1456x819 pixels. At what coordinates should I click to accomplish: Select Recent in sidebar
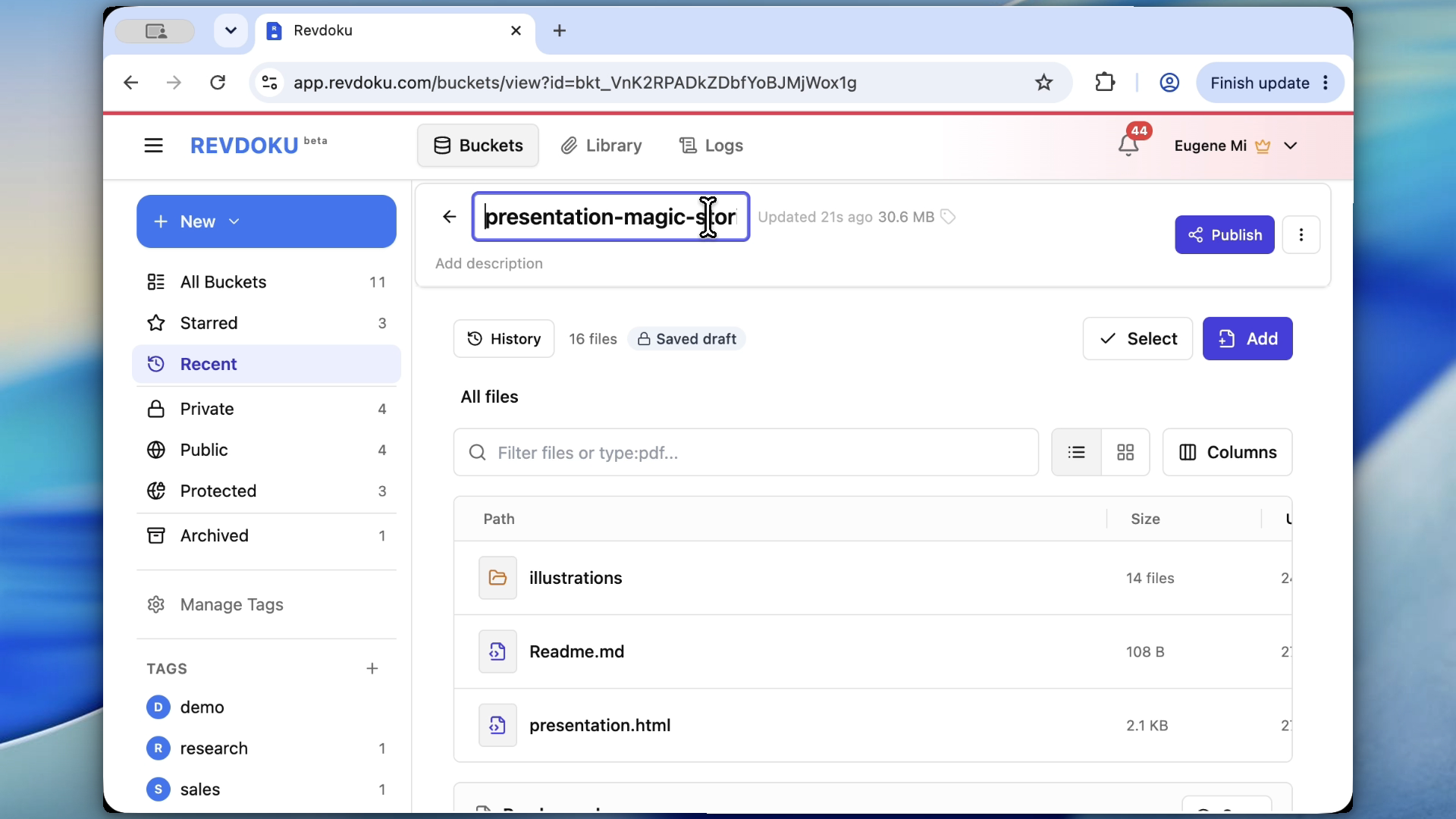(x=266, y=364)
